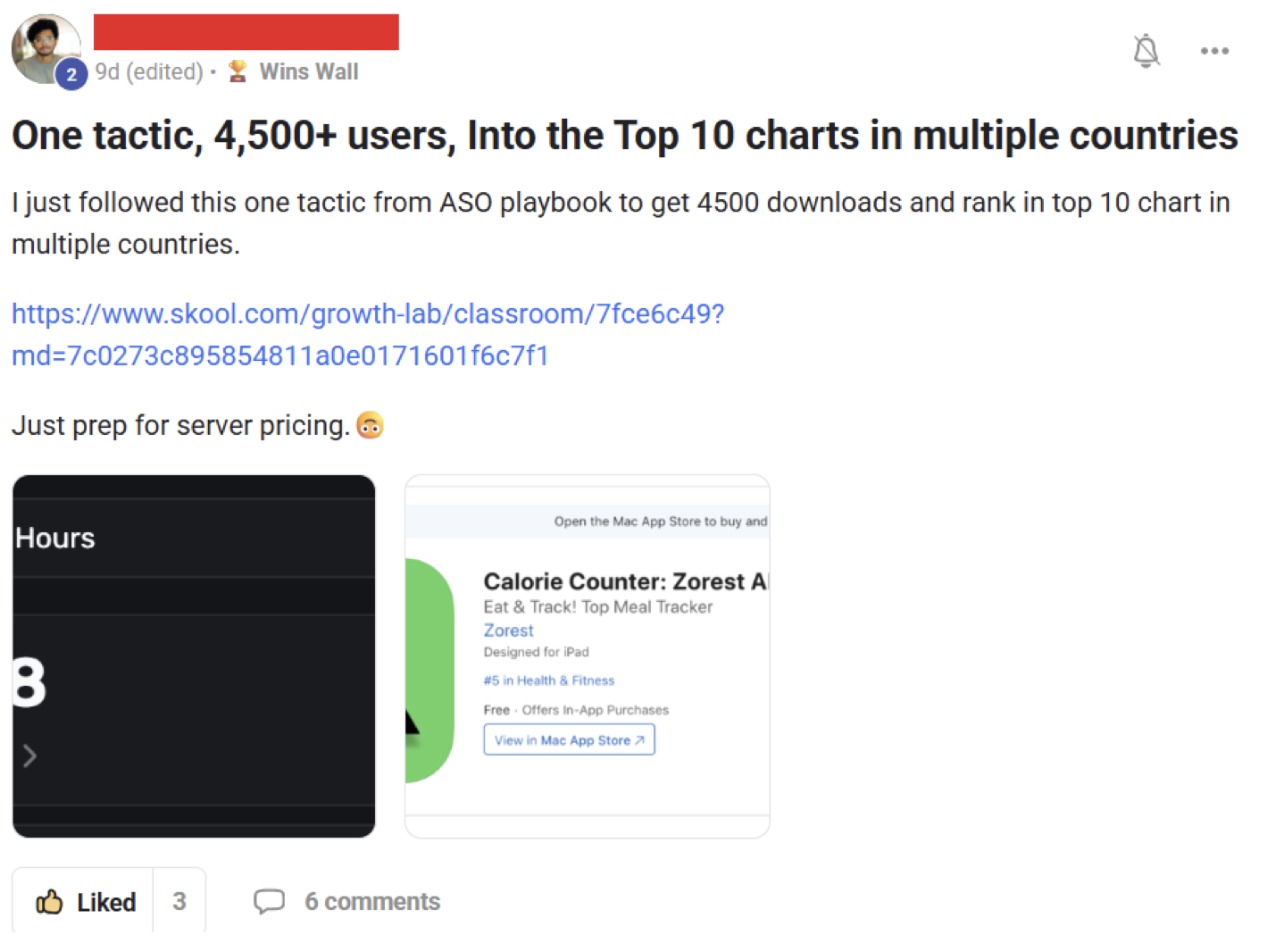The height and width of the screenshot is (952, 1284).
Task: Click the level 2 badge on avatar
Action: (x=71, y=75)
